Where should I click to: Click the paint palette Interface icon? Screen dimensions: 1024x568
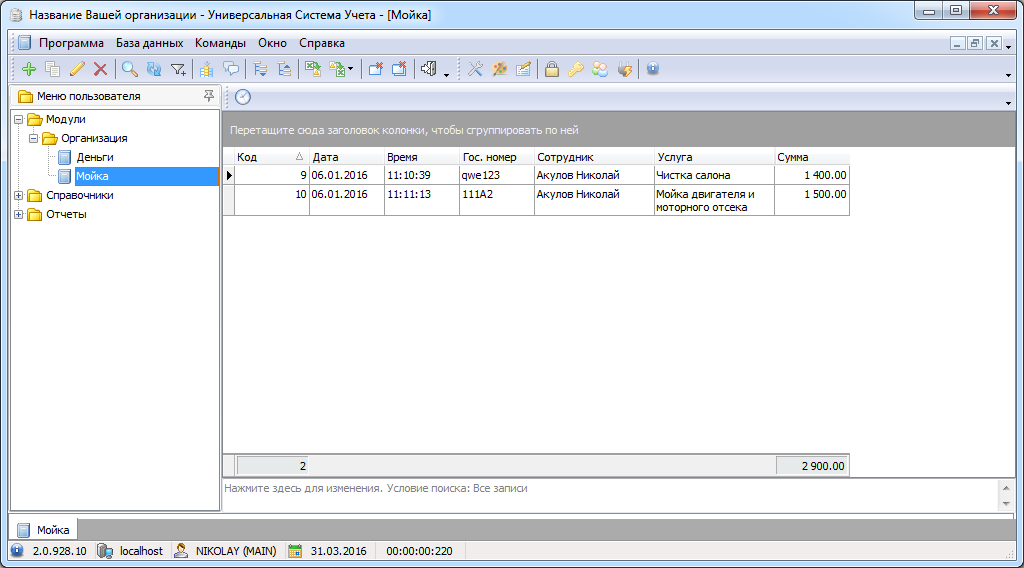(x=500, y=69)
